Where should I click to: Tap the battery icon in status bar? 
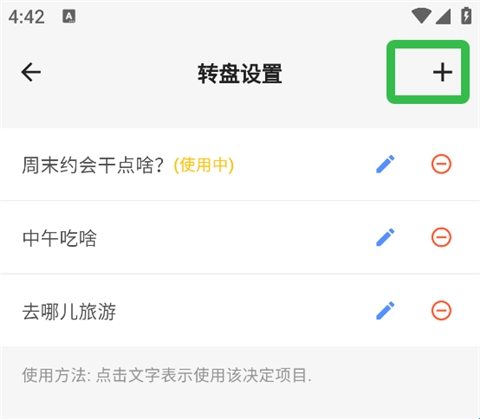point(466,16)
